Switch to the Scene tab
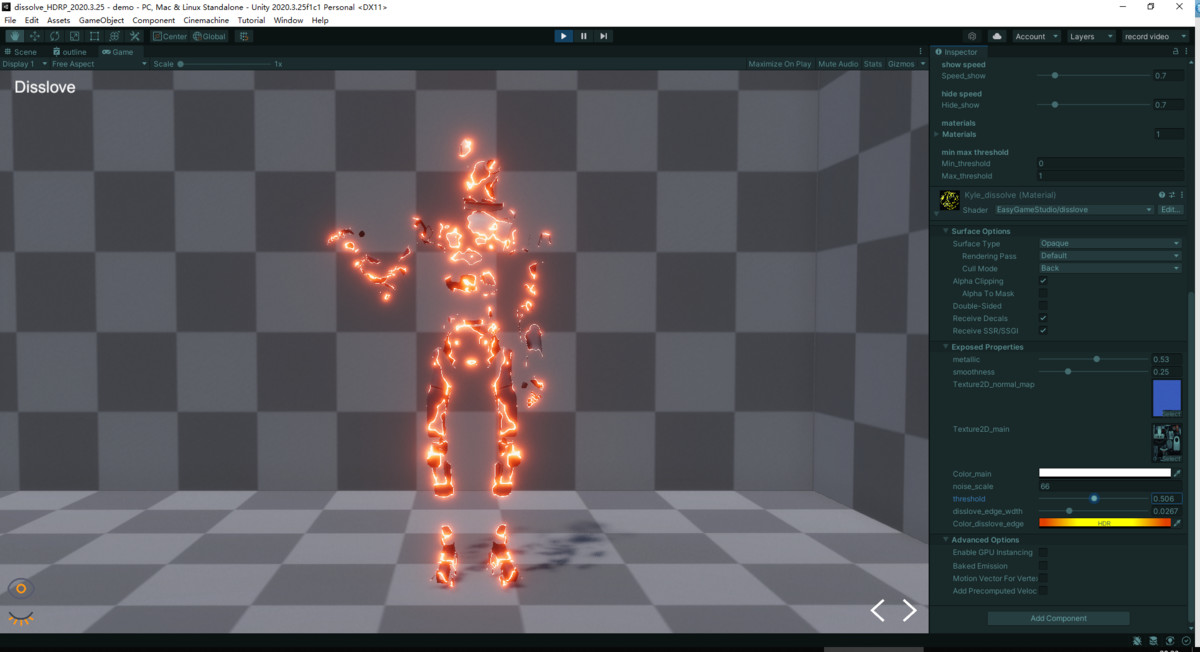 click(x=20, y=51)
